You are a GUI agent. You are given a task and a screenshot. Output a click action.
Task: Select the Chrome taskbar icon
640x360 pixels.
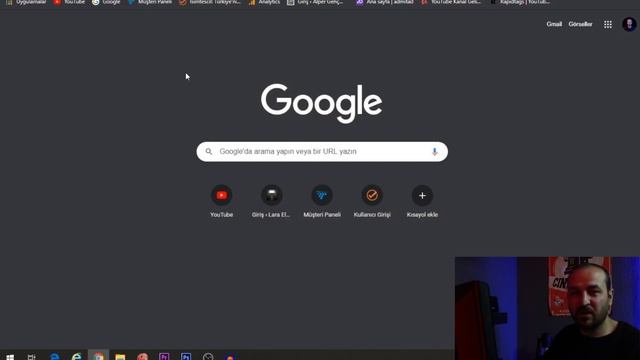pos(98,356)
